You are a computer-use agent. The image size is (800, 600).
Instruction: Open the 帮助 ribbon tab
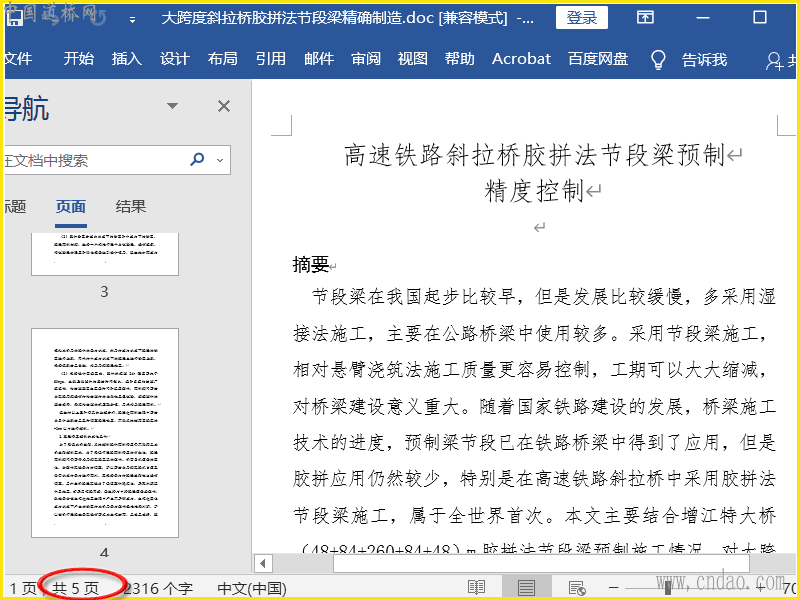point(459,59)
